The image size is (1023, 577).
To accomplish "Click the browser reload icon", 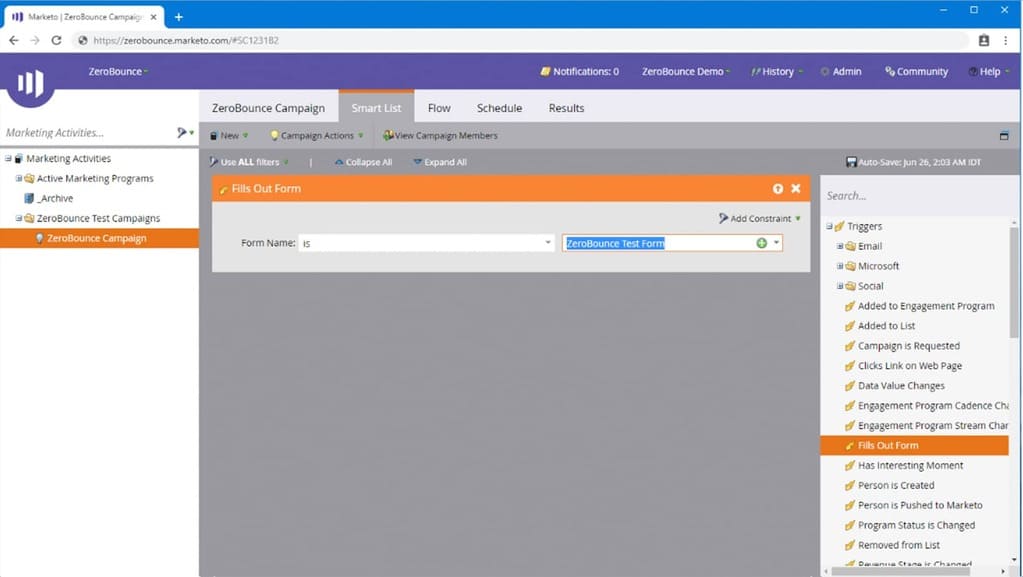I will 57,40.
